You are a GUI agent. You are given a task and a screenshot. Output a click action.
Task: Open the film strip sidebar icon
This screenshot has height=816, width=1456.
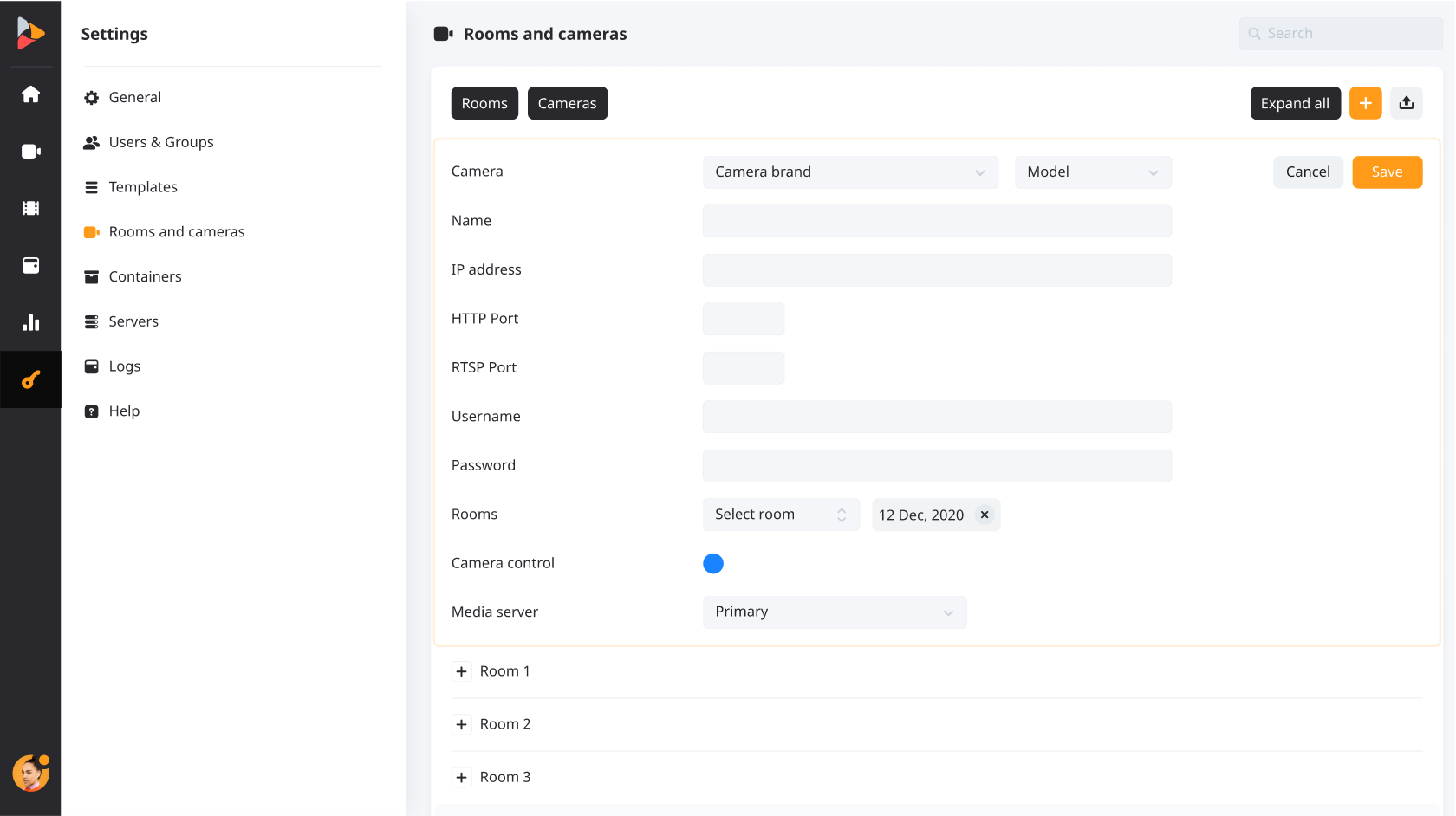30,208
